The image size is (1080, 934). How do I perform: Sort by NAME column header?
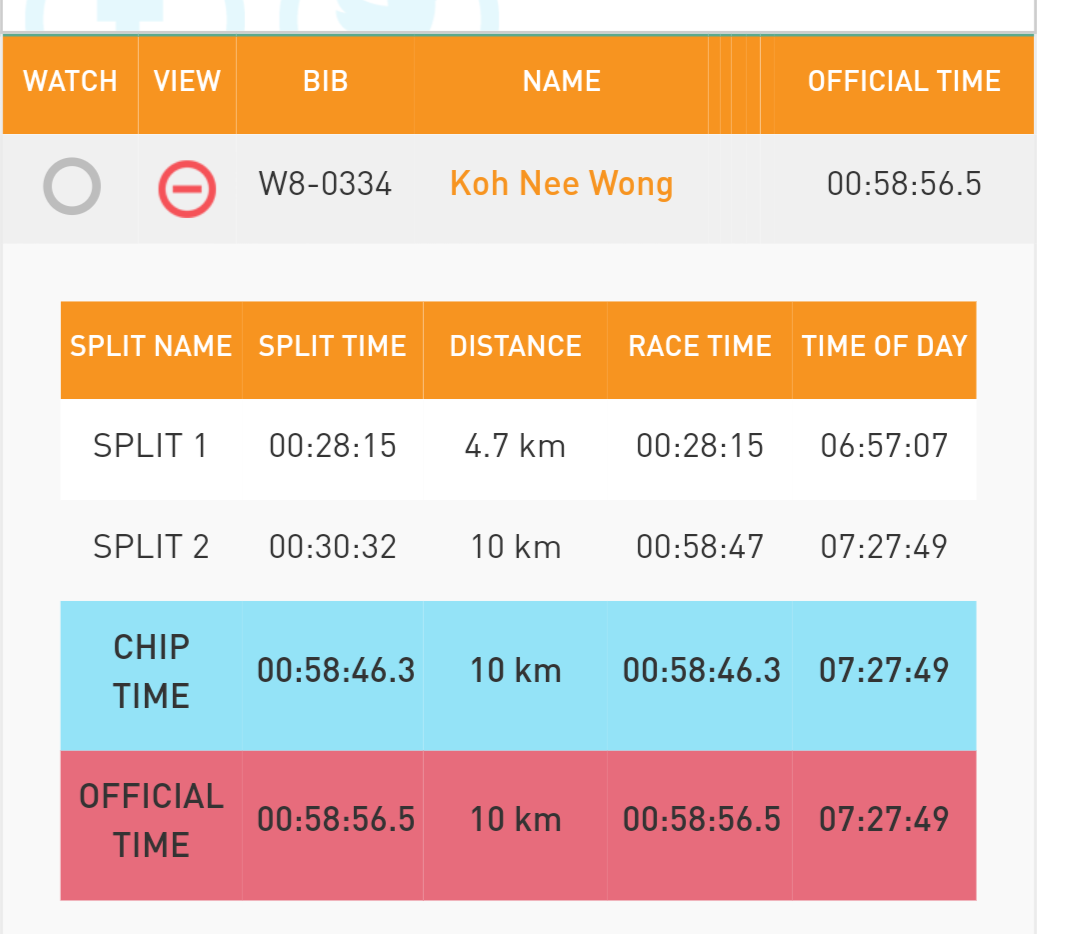coord(561,81)
